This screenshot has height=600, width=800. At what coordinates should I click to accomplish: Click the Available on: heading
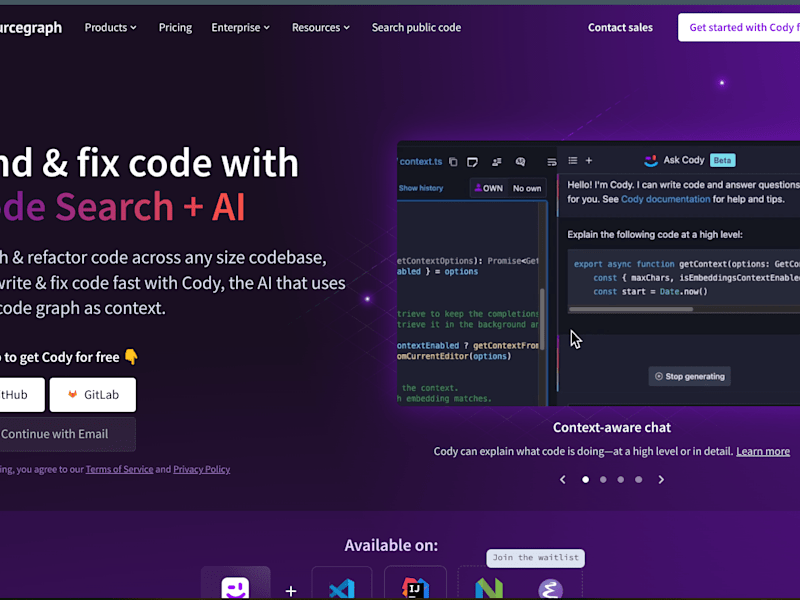point(391,545)
